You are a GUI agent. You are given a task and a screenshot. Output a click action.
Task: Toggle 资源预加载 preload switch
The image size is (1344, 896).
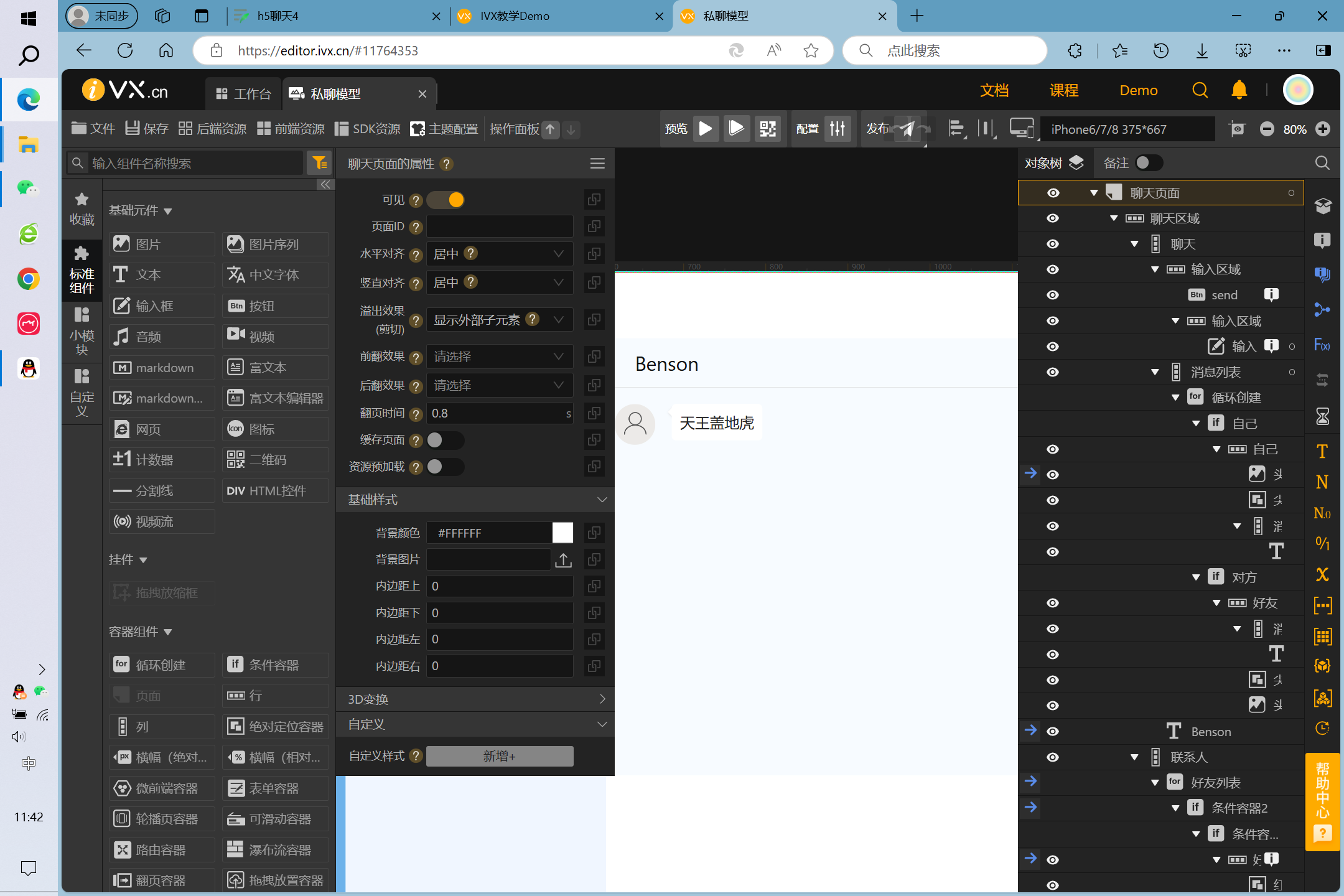[446, 467]
